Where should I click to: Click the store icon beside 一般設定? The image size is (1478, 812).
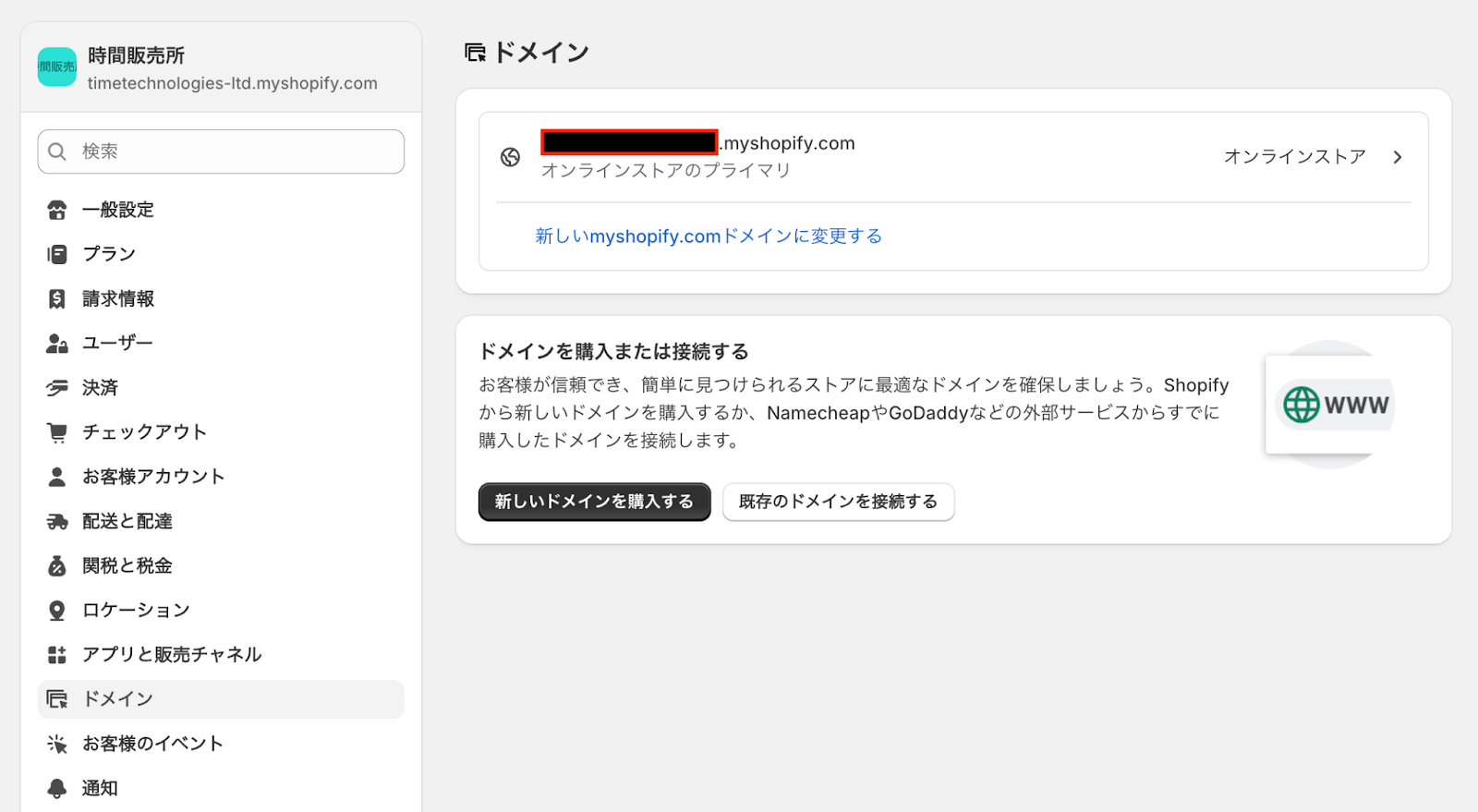coord(57,210)
